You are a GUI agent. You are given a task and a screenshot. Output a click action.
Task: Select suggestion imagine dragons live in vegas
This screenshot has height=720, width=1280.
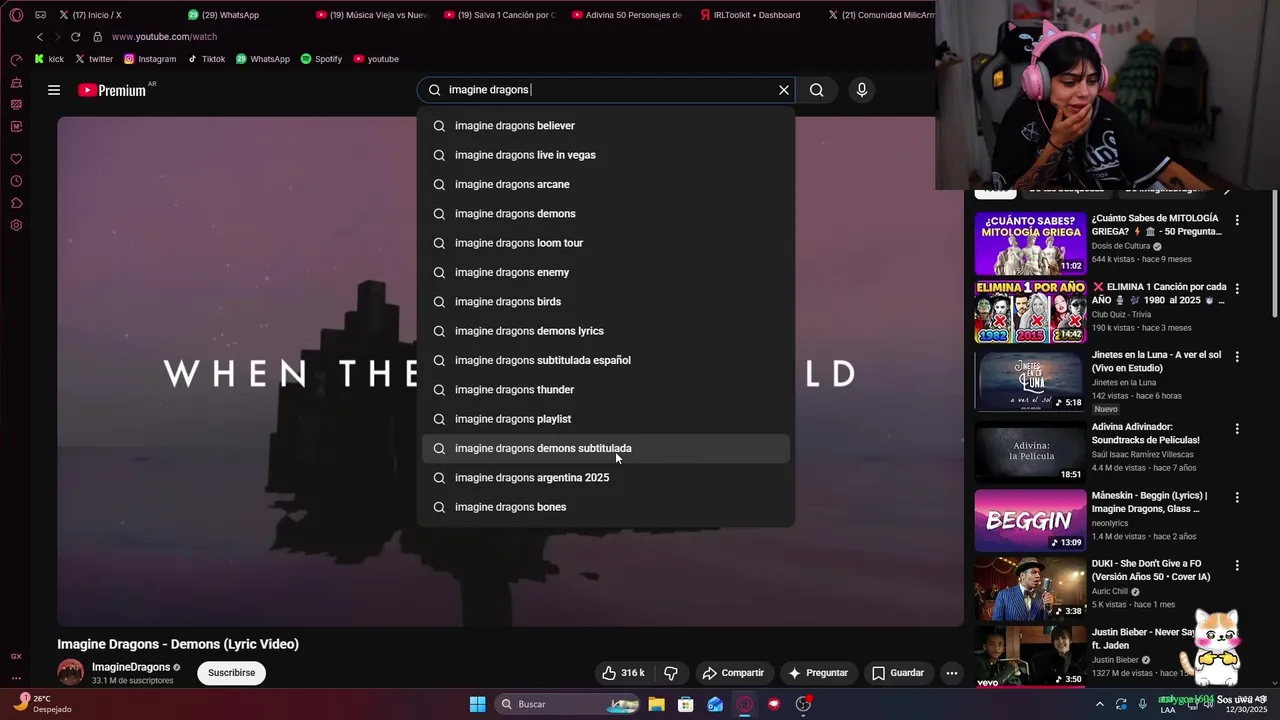point(606,155)
